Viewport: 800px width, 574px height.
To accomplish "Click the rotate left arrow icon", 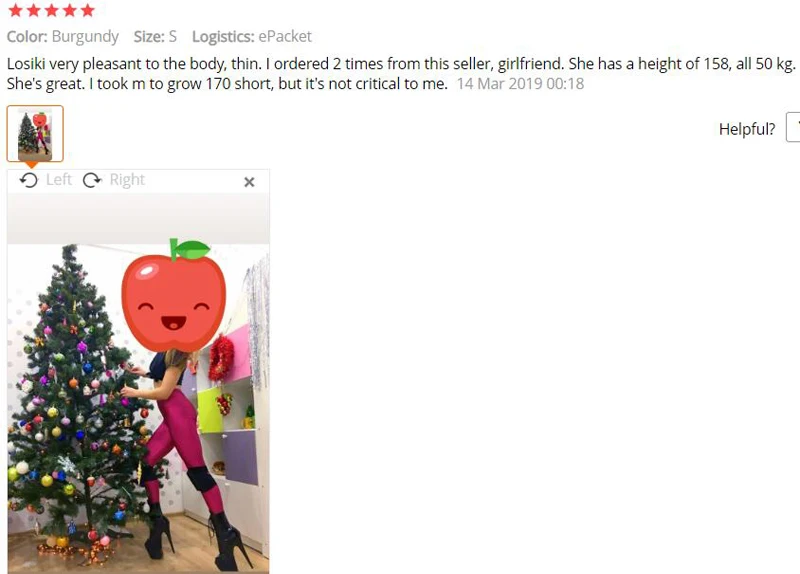I will [29, 180].
